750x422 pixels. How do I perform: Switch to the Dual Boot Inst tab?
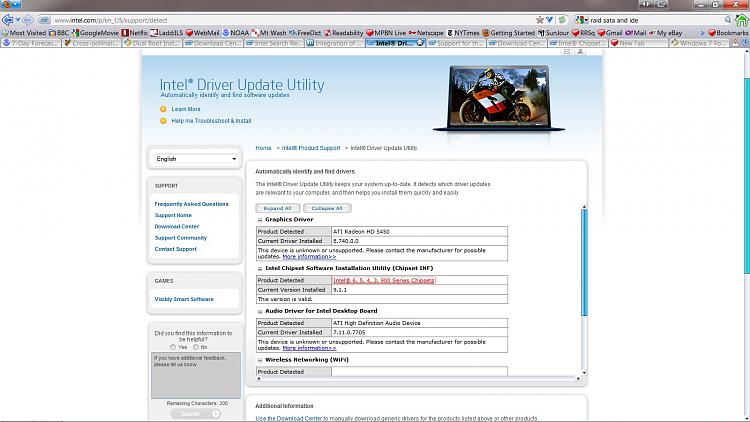tap(152, 43)
